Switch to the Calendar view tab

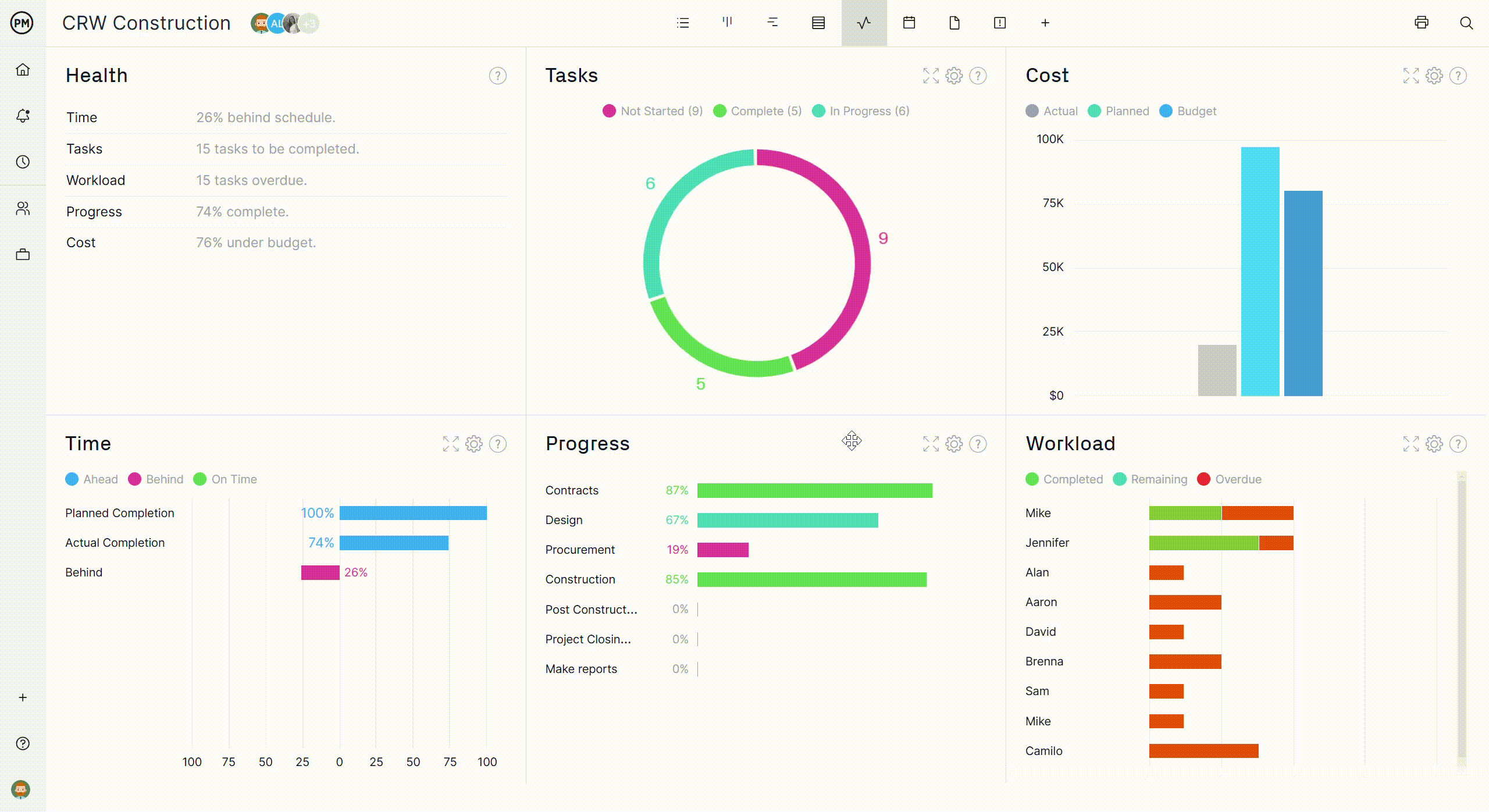tap(909, 23)
